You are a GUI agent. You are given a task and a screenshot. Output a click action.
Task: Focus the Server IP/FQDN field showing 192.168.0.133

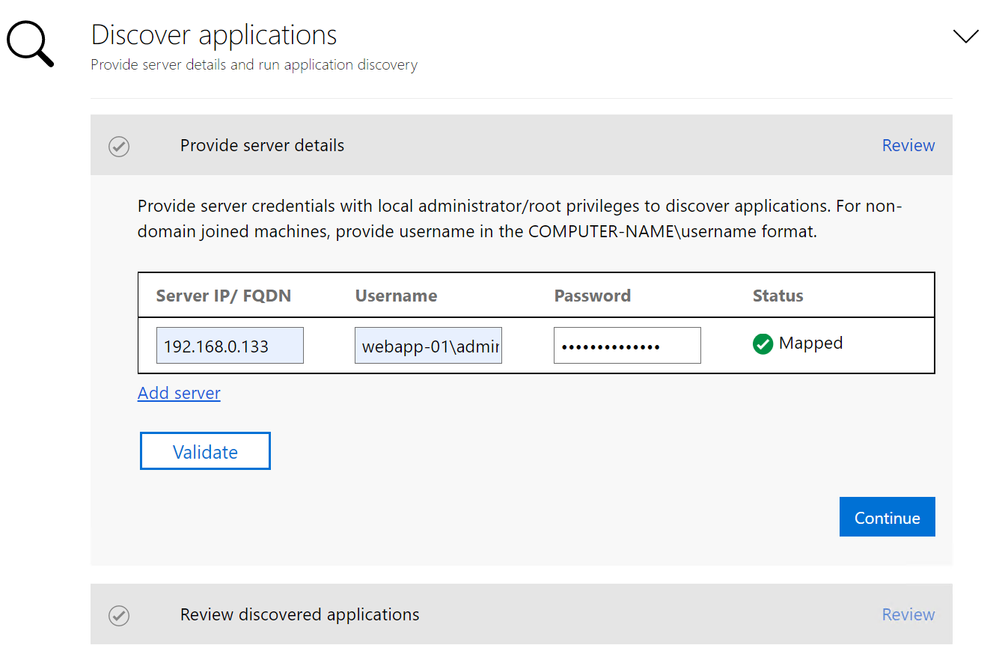[230, 347]
